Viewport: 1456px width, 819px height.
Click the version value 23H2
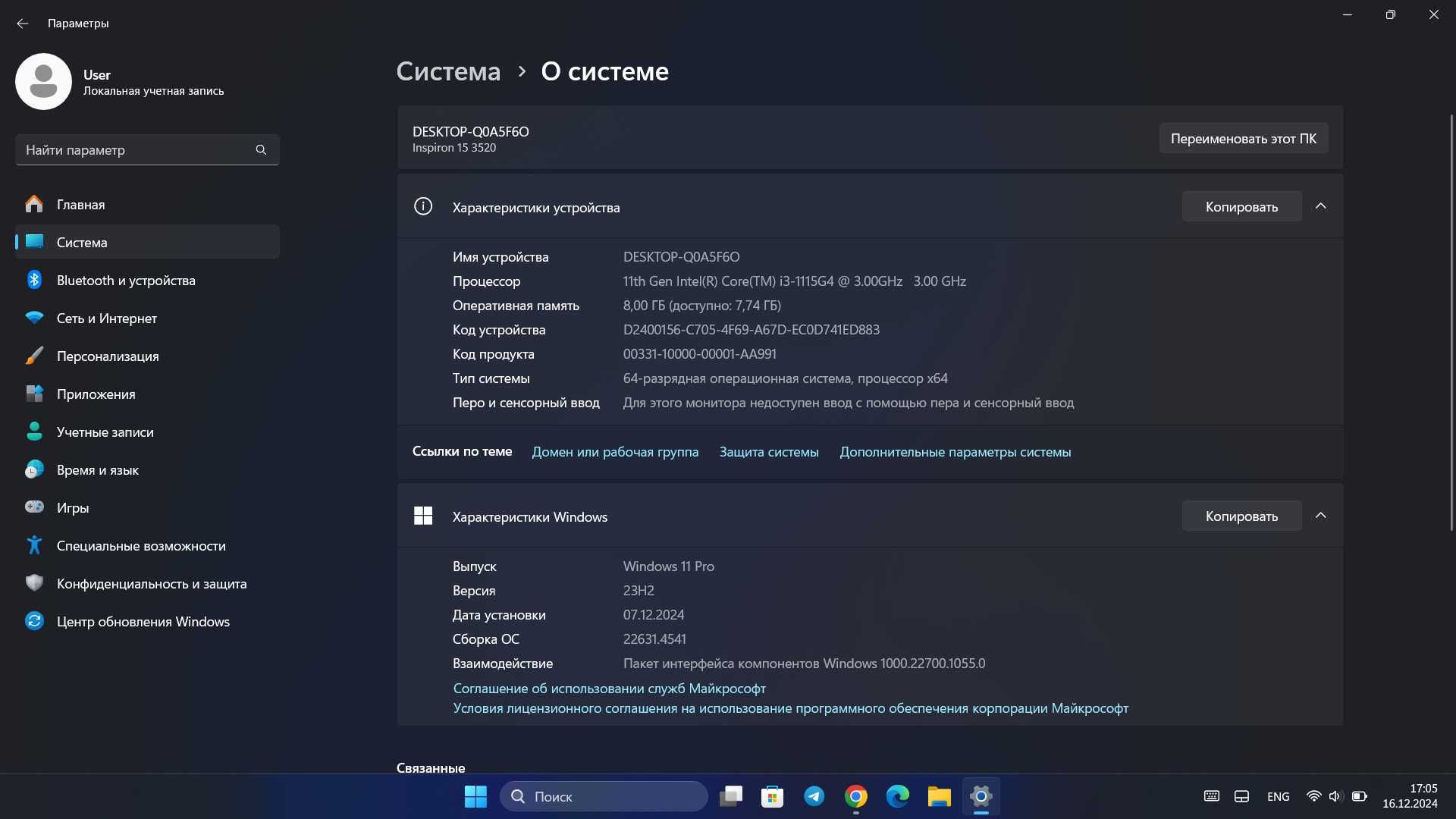tap(639, 590)
